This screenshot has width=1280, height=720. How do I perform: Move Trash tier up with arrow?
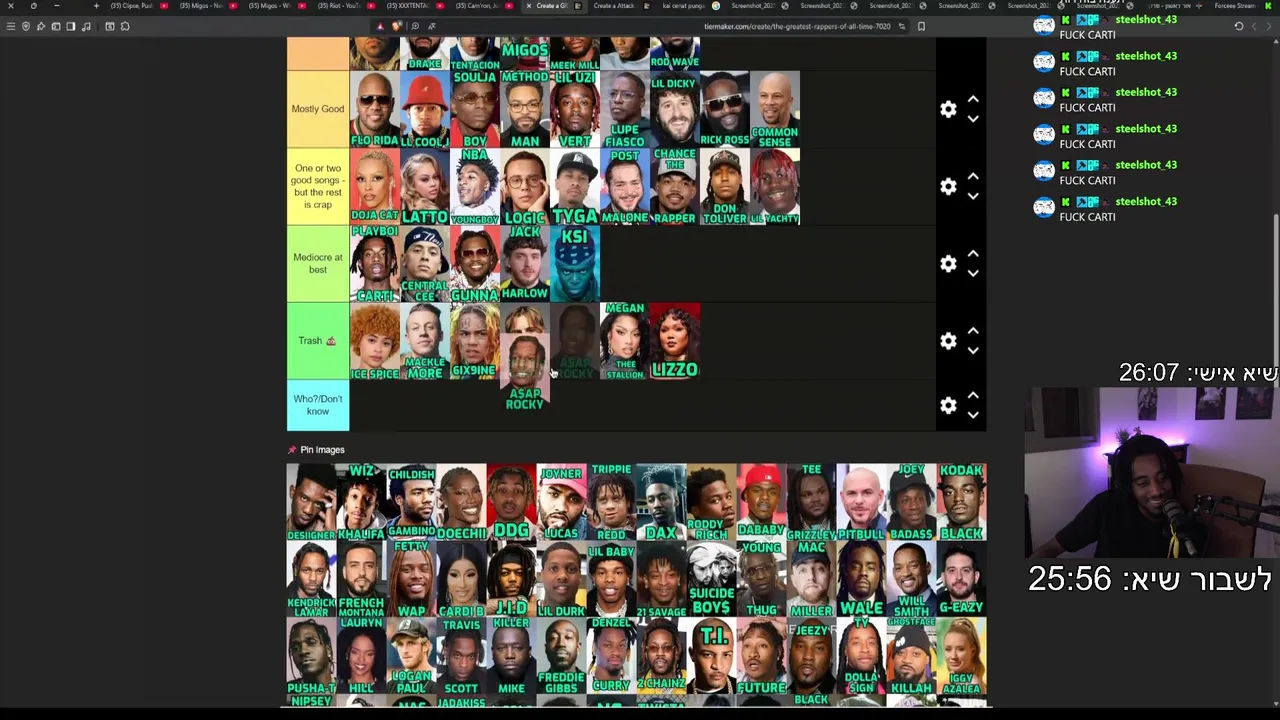[972, 330]
